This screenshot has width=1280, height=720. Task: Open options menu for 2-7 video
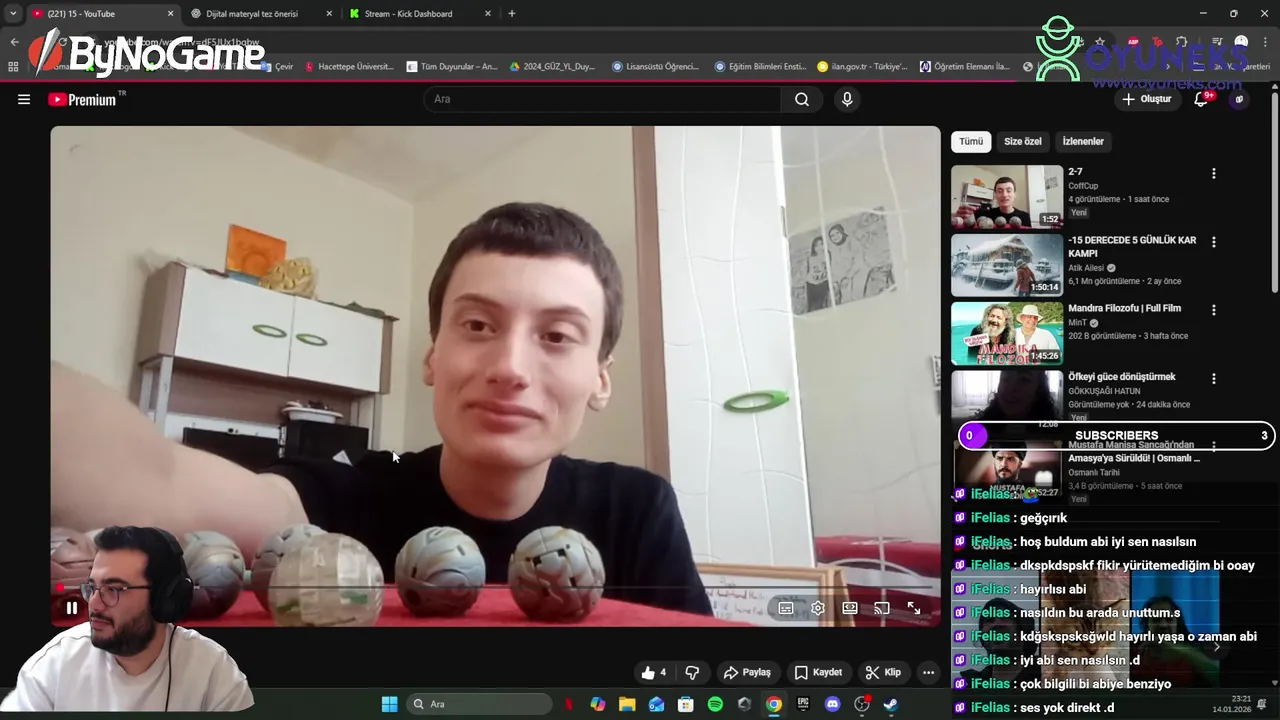coord(1214,173)
